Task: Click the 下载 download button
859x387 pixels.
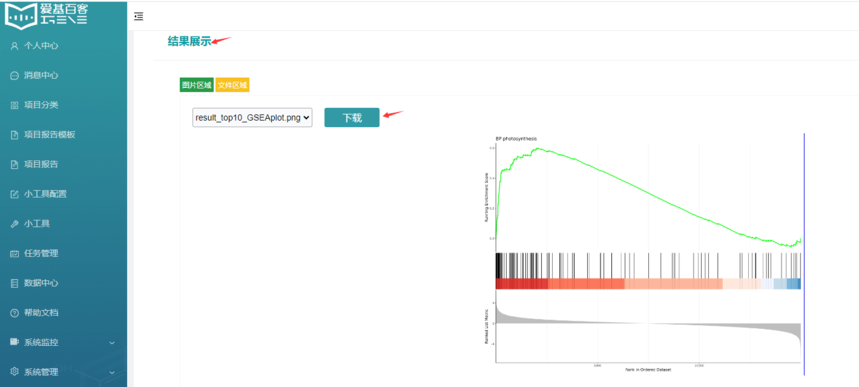Action: [352, 117]
